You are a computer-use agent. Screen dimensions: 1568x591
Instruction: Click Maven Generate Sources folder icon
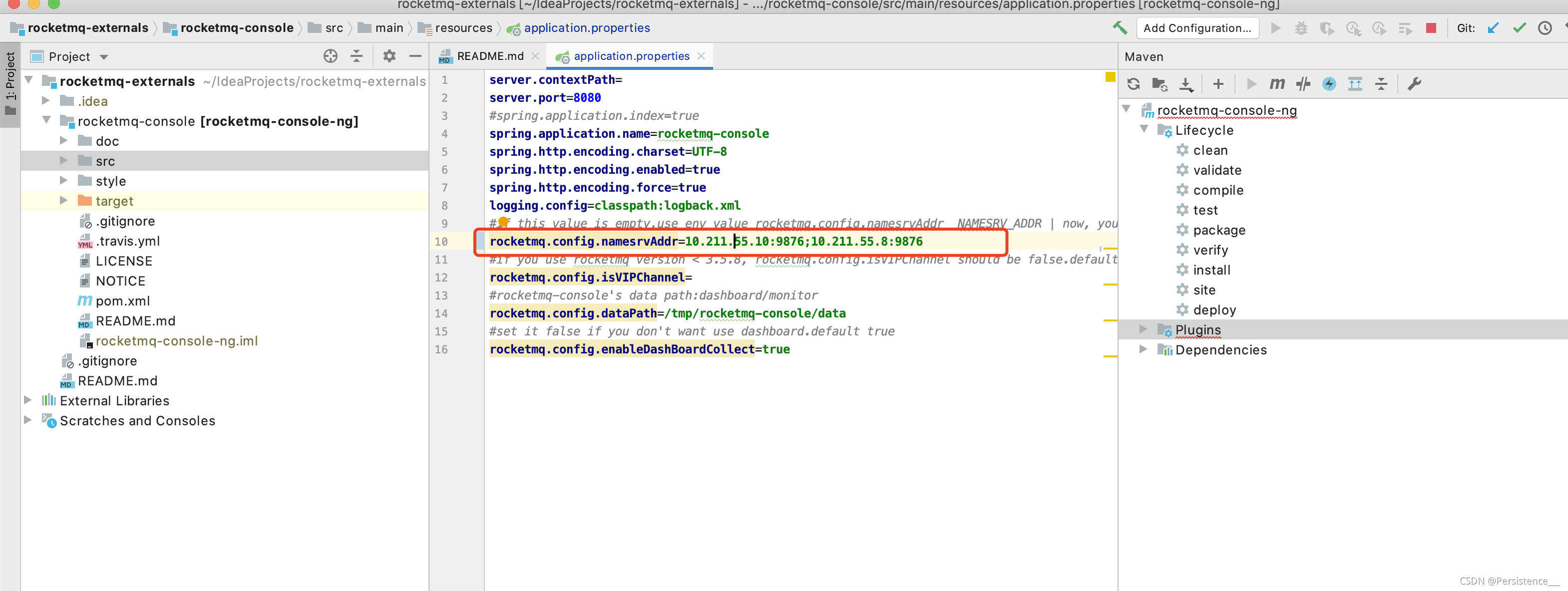click(x=1160, y=84)
